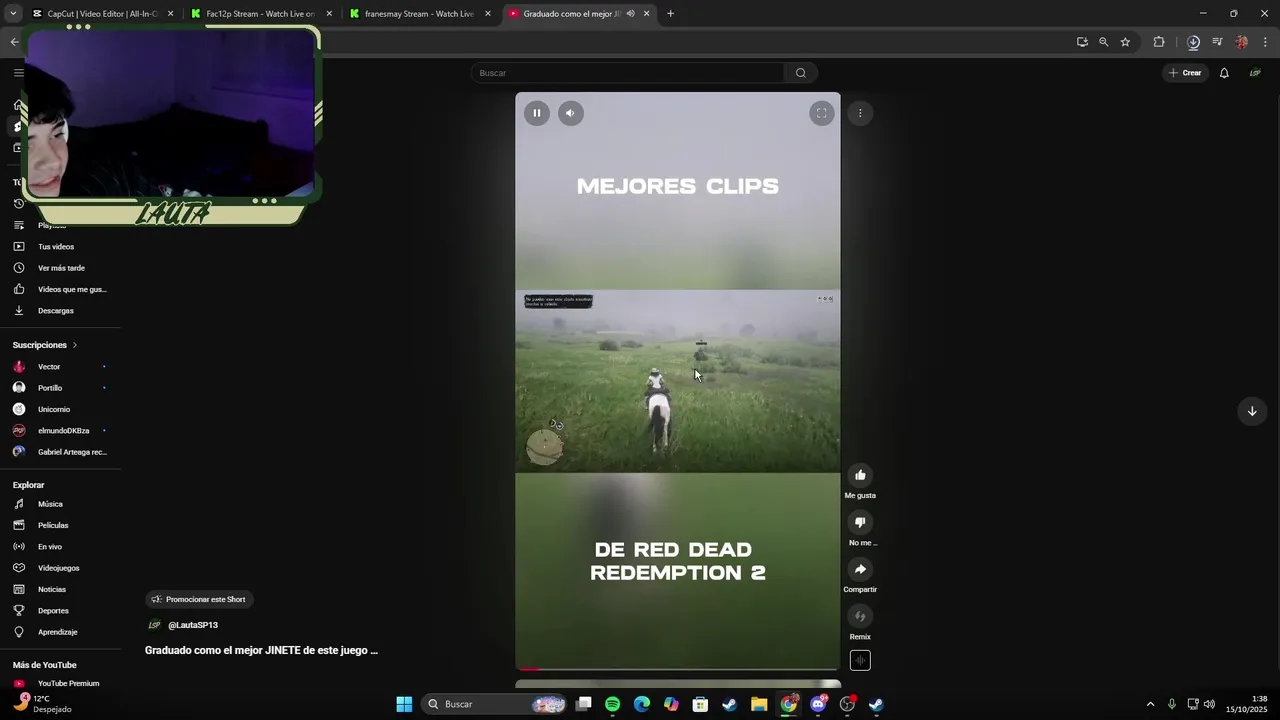Open the Short's sound source square icon
1280x720 pixels.
click(x=860, y=660)
